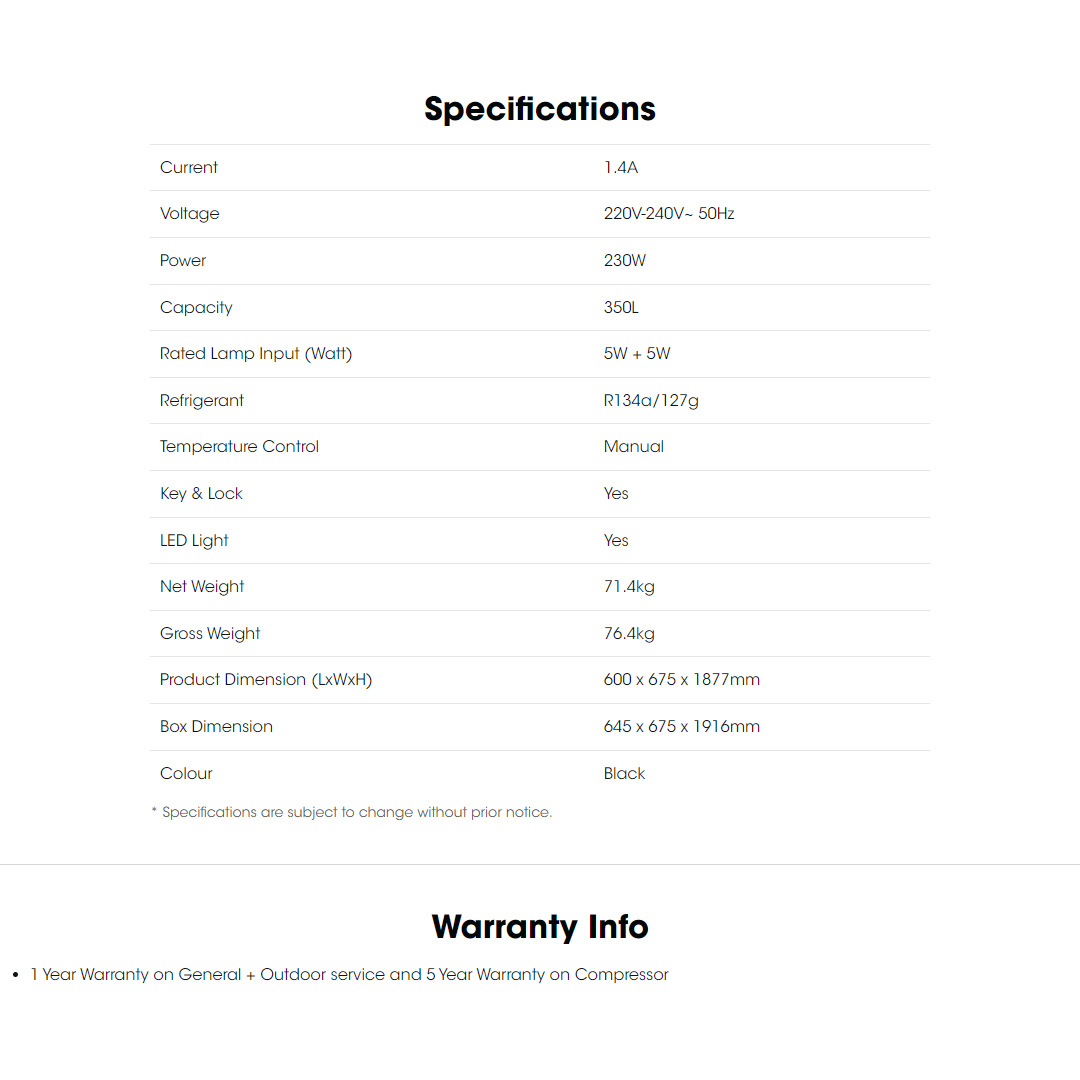Click the 350L capacity value
Image resolution: width=1080 pixels, height=1080 pixels.
click(621, 308)
